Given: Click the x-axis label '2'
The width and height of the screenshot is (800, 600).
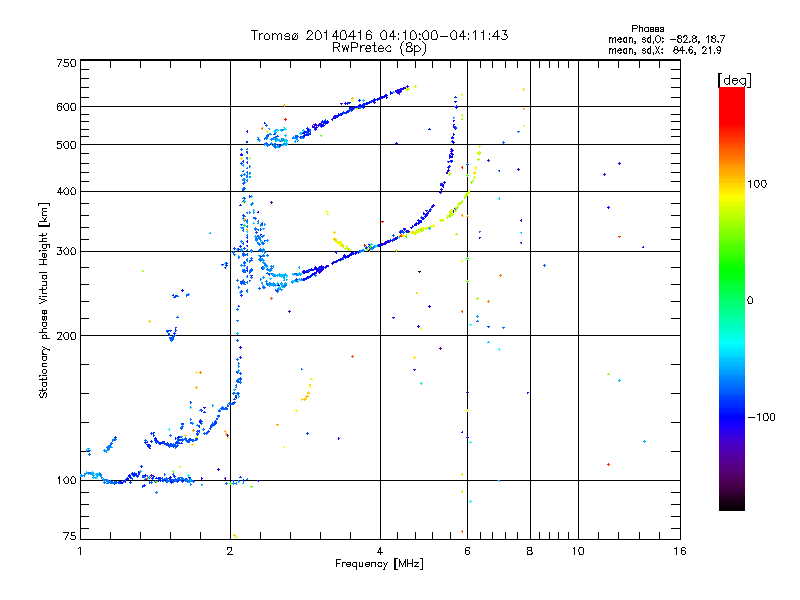Looking at the screenshot, I should (x=230, y=551).
